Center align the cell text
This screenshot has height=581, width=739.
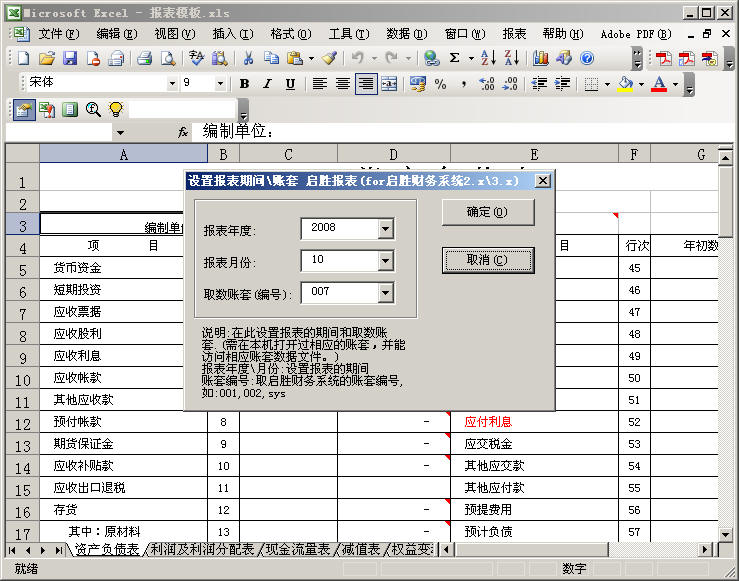click(x=343, y=84)
